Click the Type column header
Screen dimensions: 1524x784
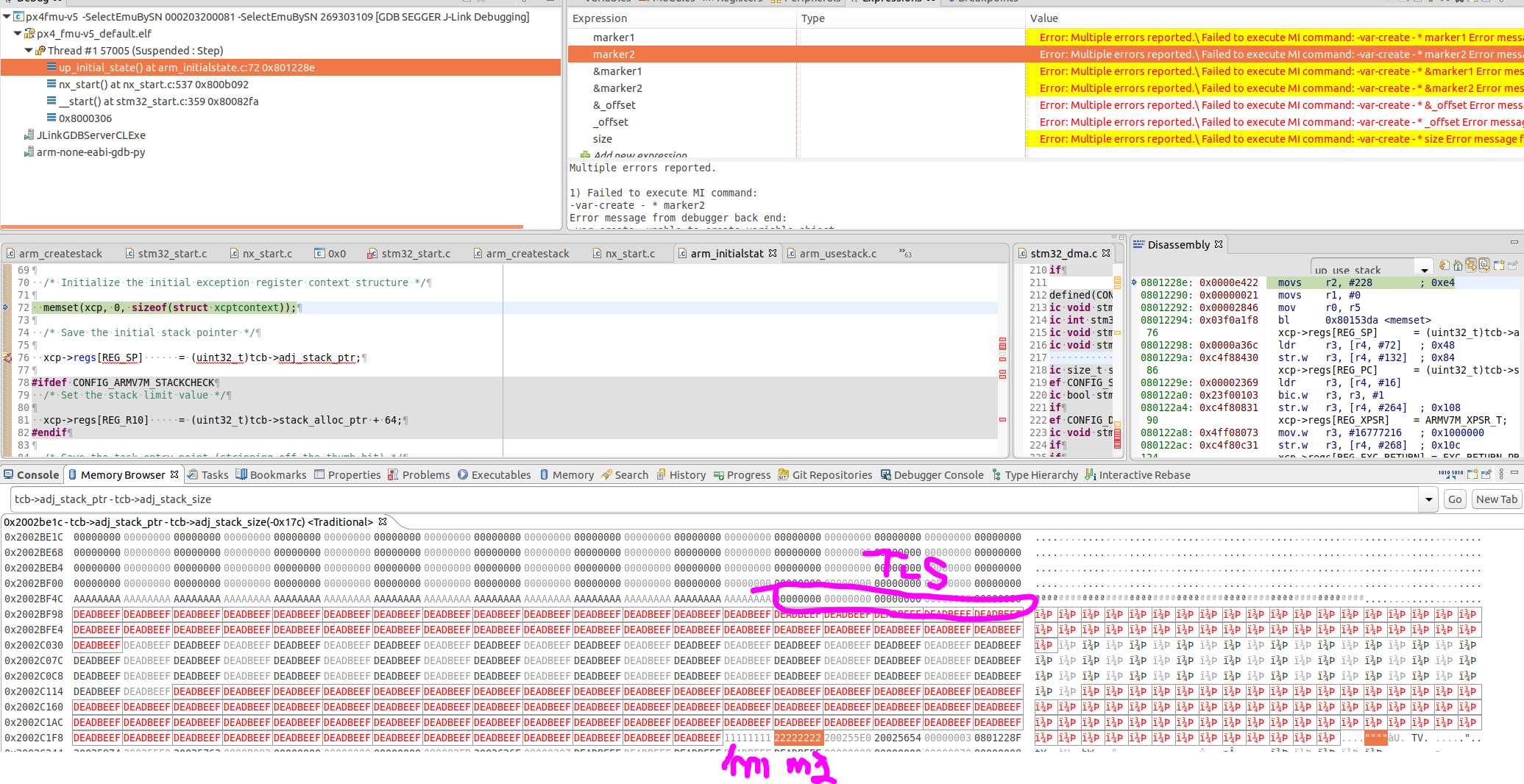813,18
